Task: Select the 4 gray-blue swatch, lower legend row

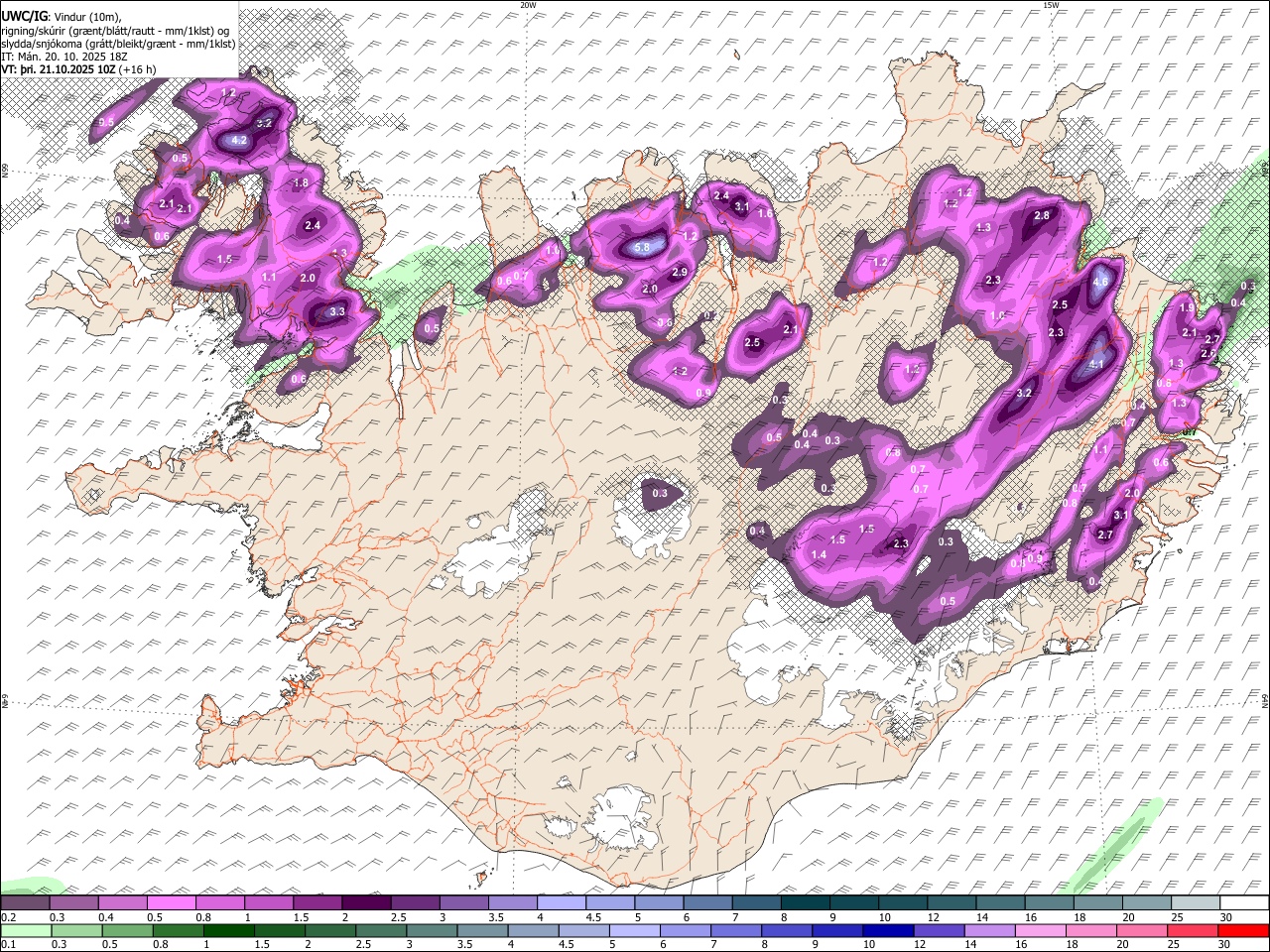Action: (533, 930)
